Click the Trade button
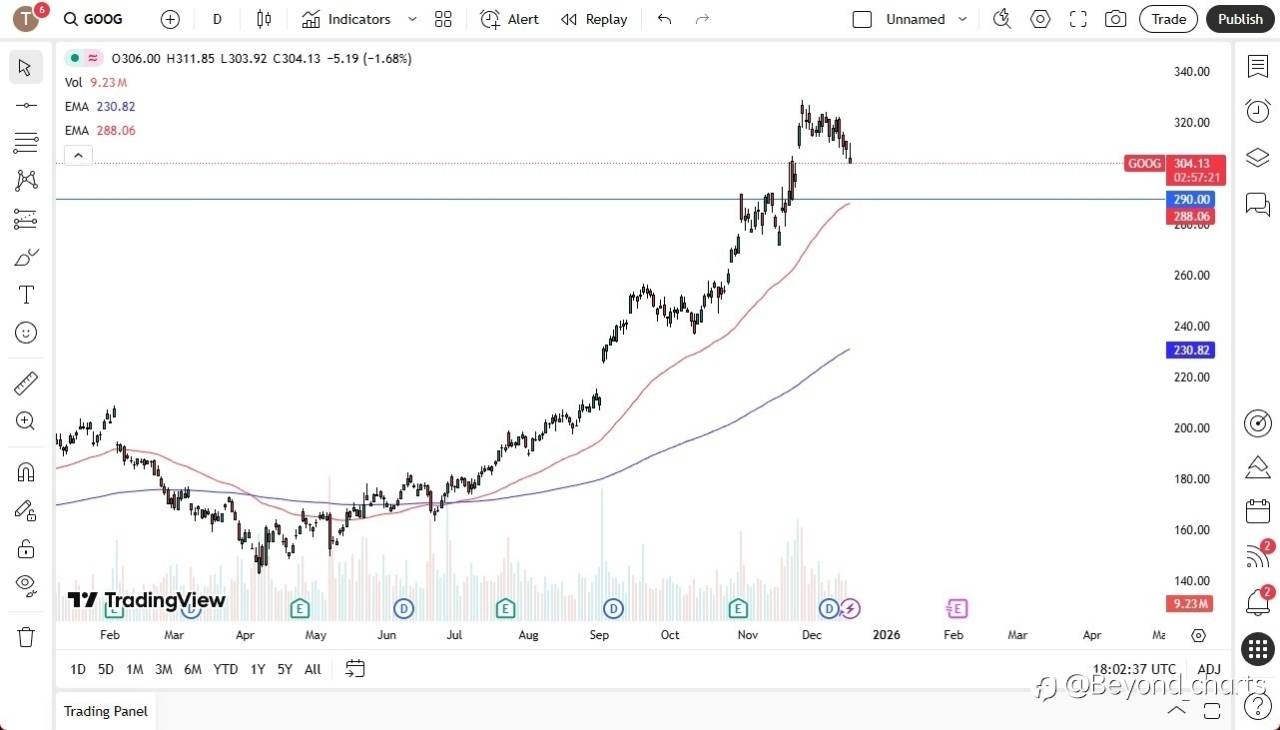The width and height of the screenshot is (1280, 730). (x=1168, y=19)
